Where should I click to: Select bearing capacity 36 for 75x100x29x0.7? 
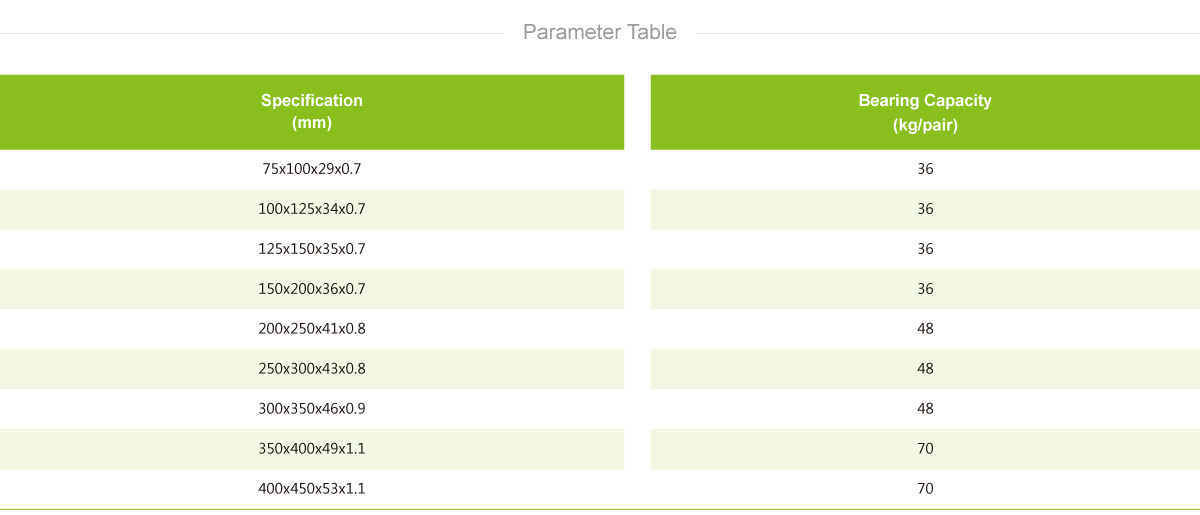925,169
